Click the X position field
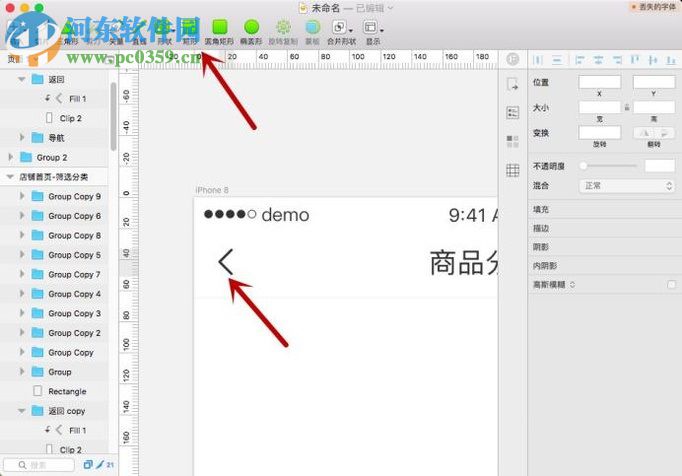Image resolution: width=682 pixels, height=476 pixels. pos(599,82)
